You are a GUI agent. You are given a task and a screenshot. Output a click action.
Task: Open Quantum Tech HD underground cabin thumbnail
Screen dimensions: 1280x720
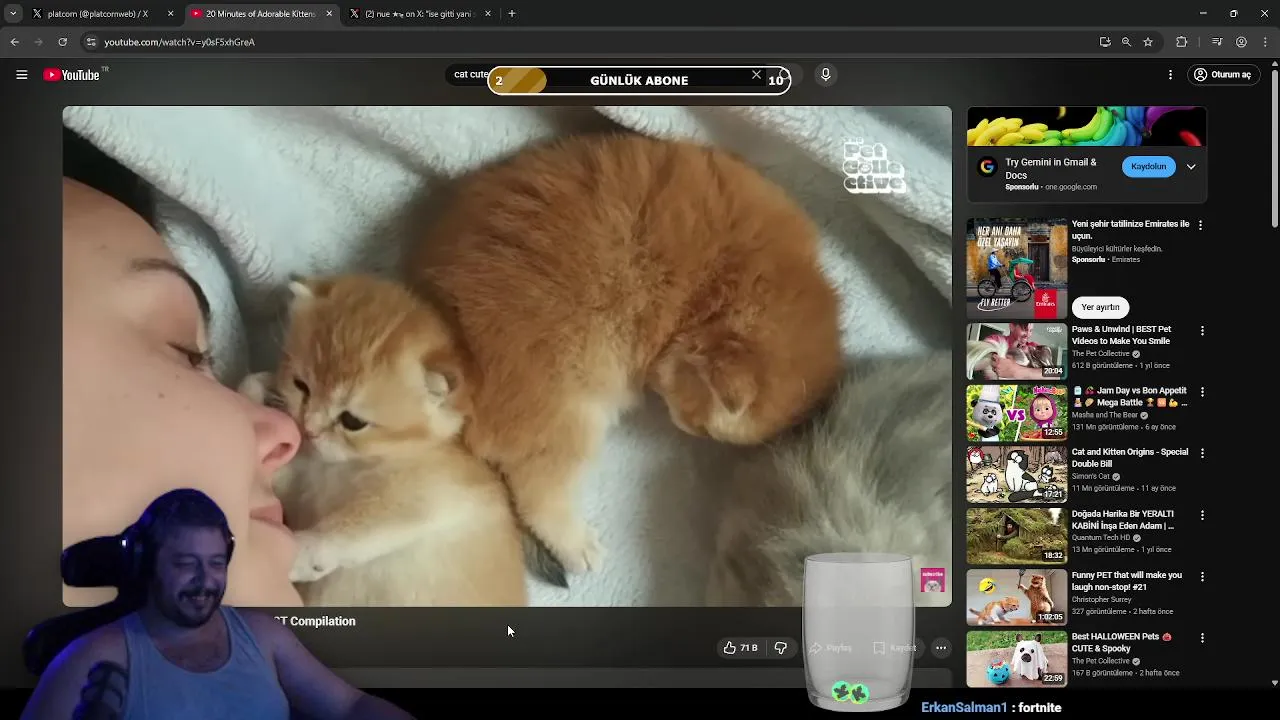click(x=1016, y=535)
